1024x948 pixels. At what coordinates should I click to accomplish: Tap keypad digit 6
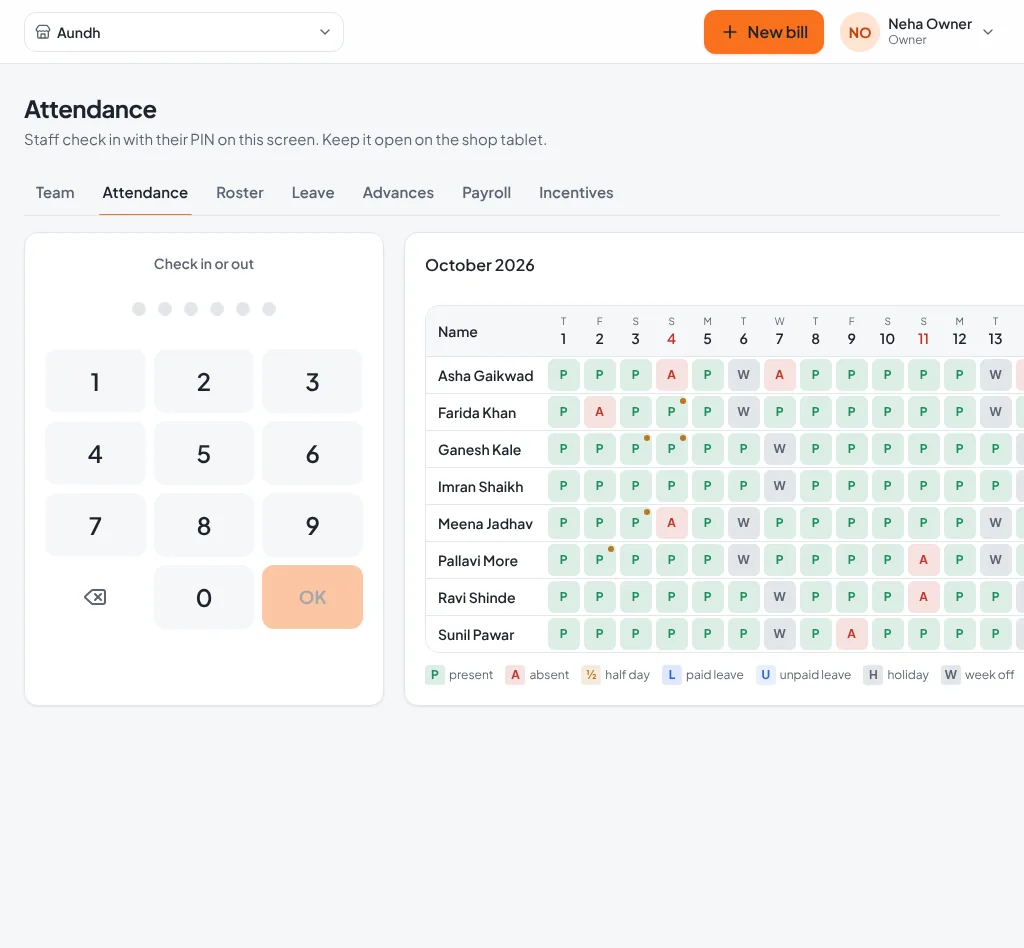312,453
